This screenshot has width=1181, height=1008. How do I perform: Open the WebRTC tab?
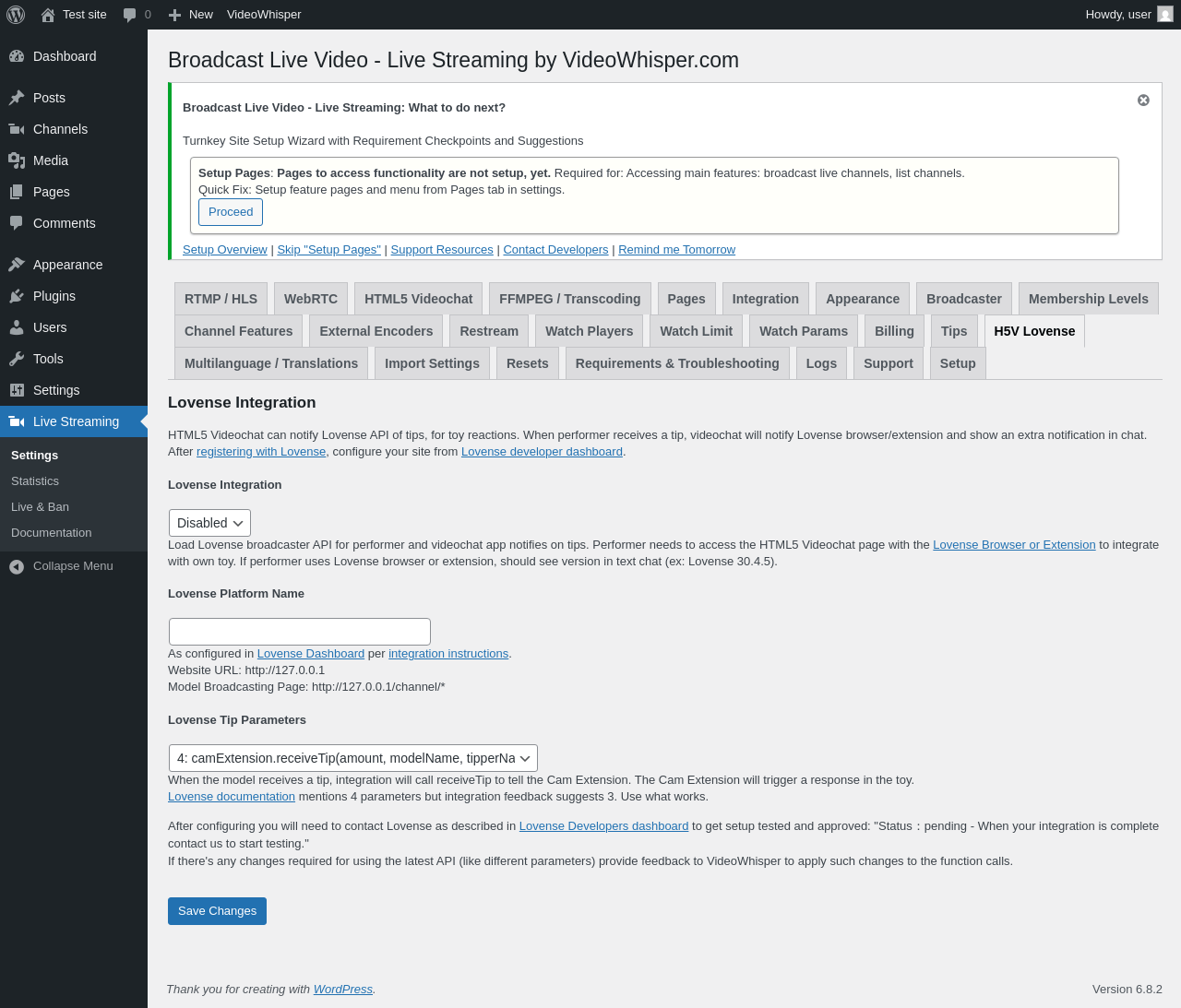point(311,299)
